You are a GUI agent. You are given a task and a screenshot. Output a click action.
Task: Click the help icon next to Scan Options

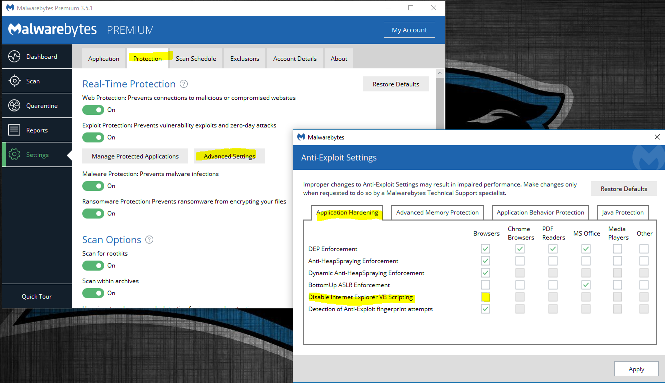149,240
